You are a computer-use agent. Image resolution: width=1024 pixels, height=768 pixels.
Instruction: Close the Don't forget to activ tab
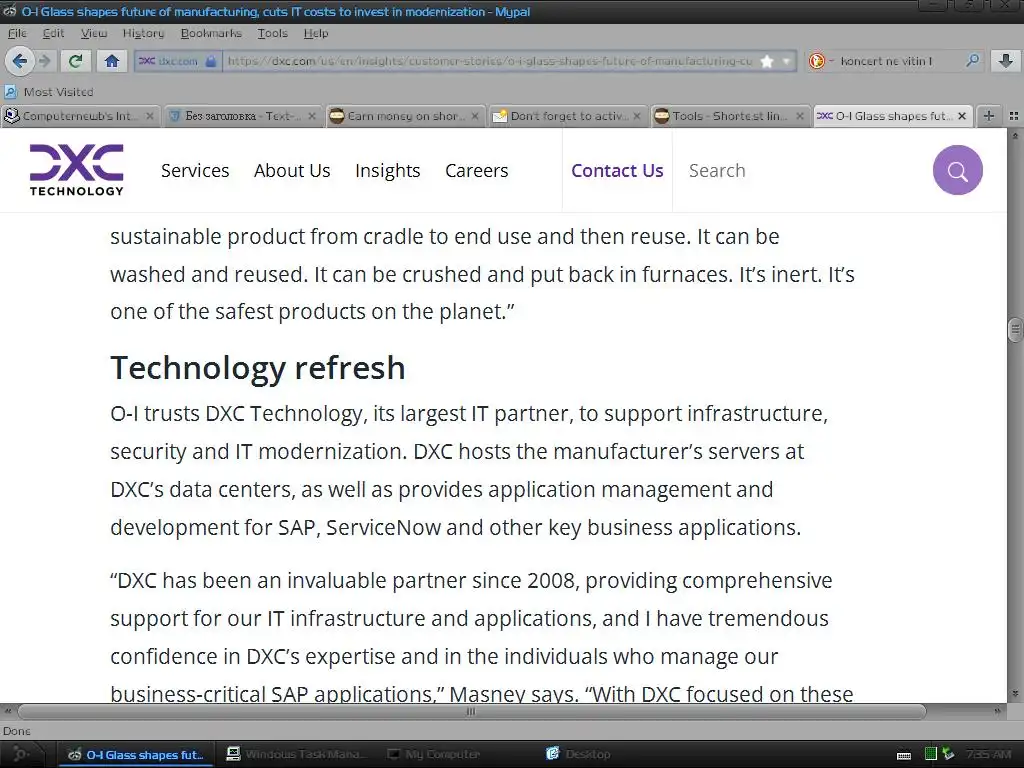[637, 116]
